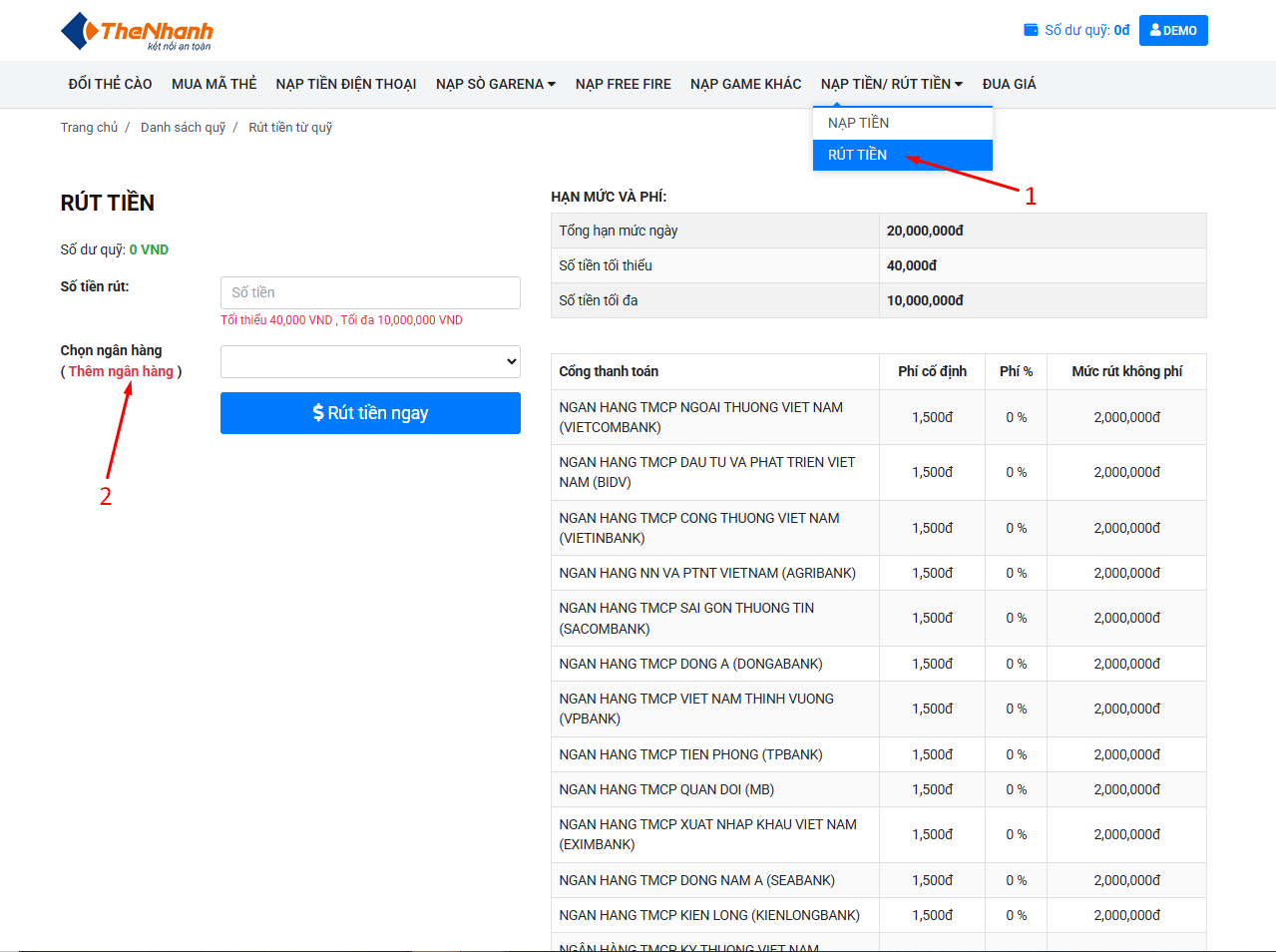1276x952 pixels.
Task: Select the DONGABANK row name
Action: point(691,664)
